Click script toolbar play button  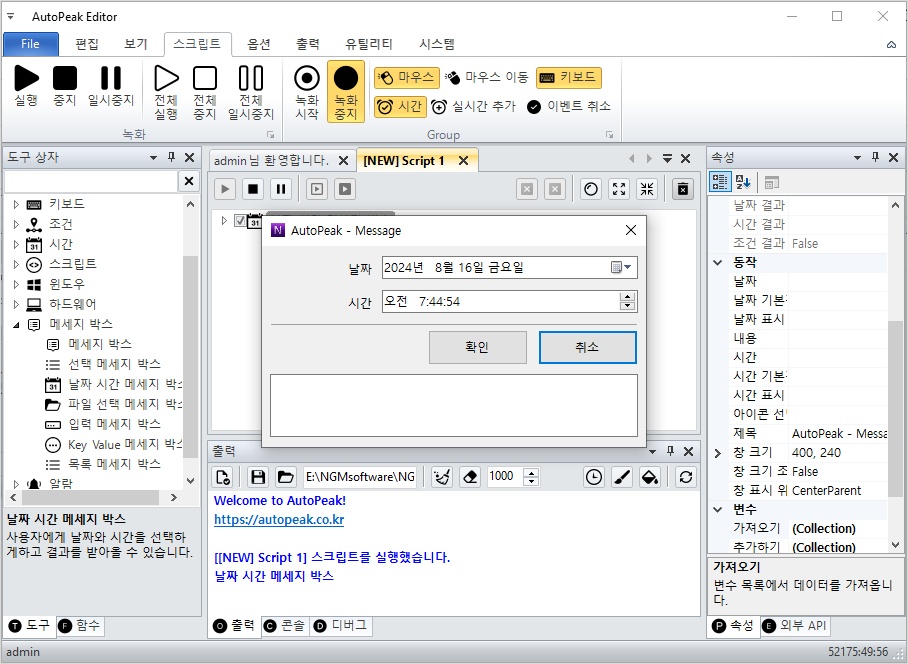pos(225,189)
